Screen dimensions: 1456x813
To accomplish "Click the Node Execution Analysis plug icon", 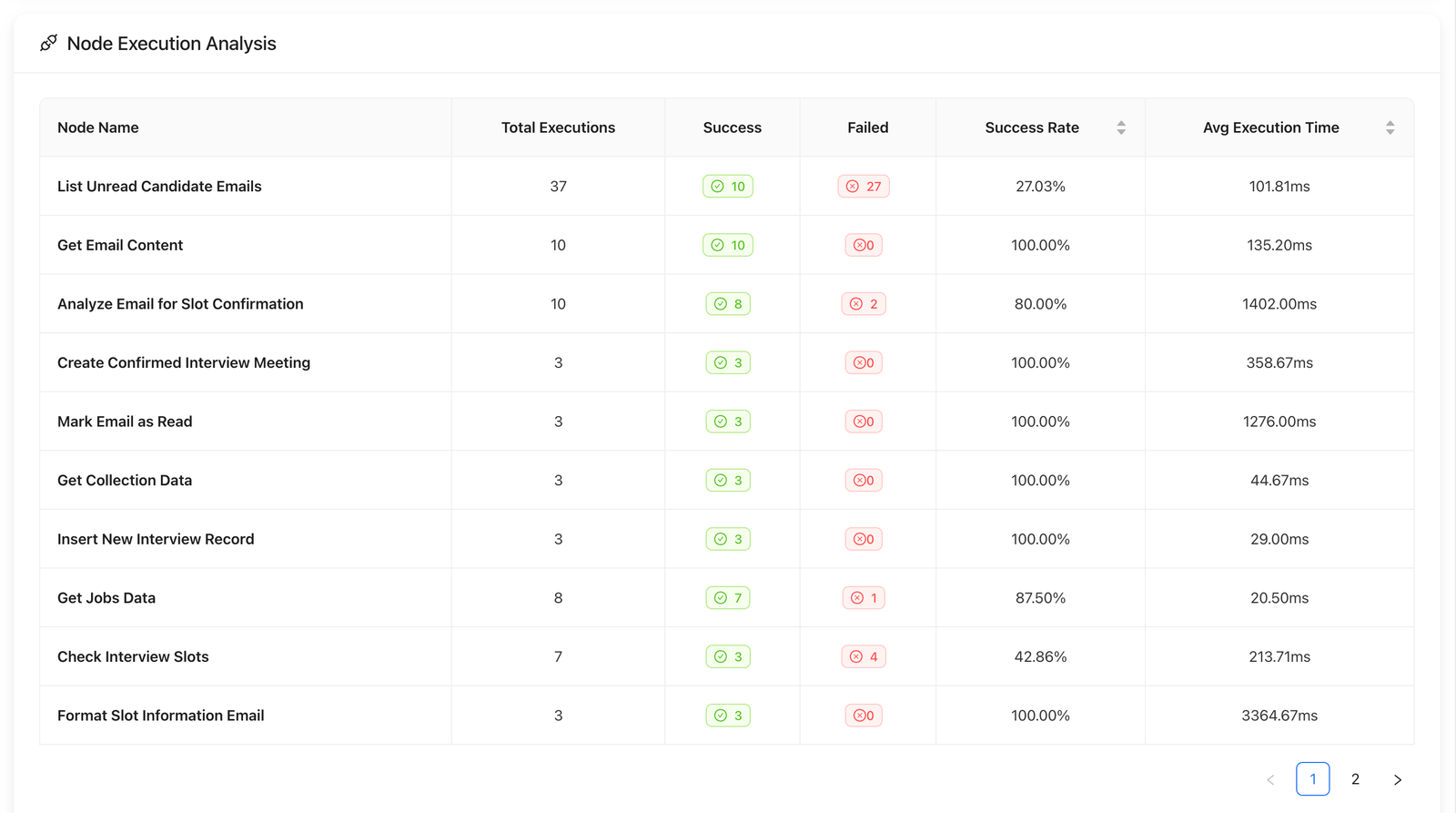I will tap(49, 43).
